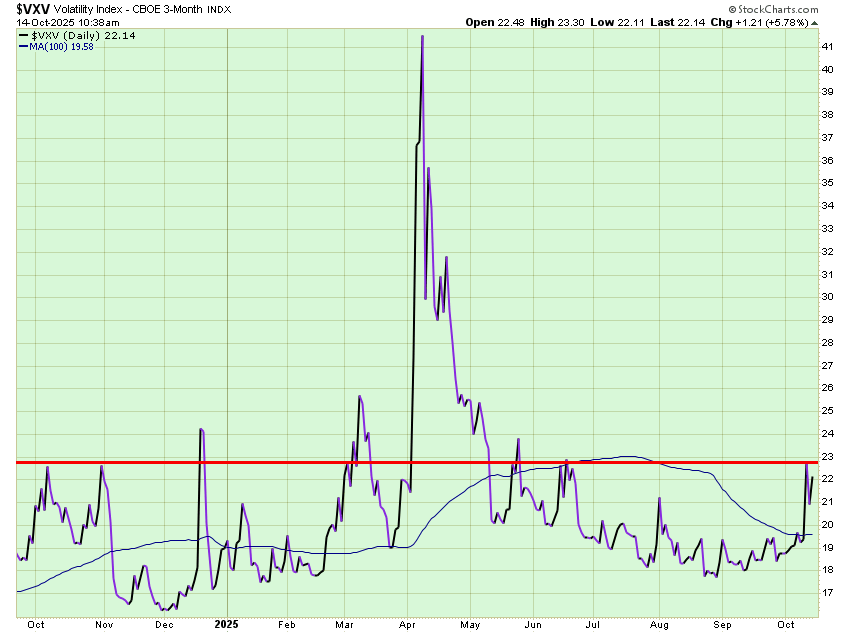Click the Low 22.11 value

[x=617, y=23]
